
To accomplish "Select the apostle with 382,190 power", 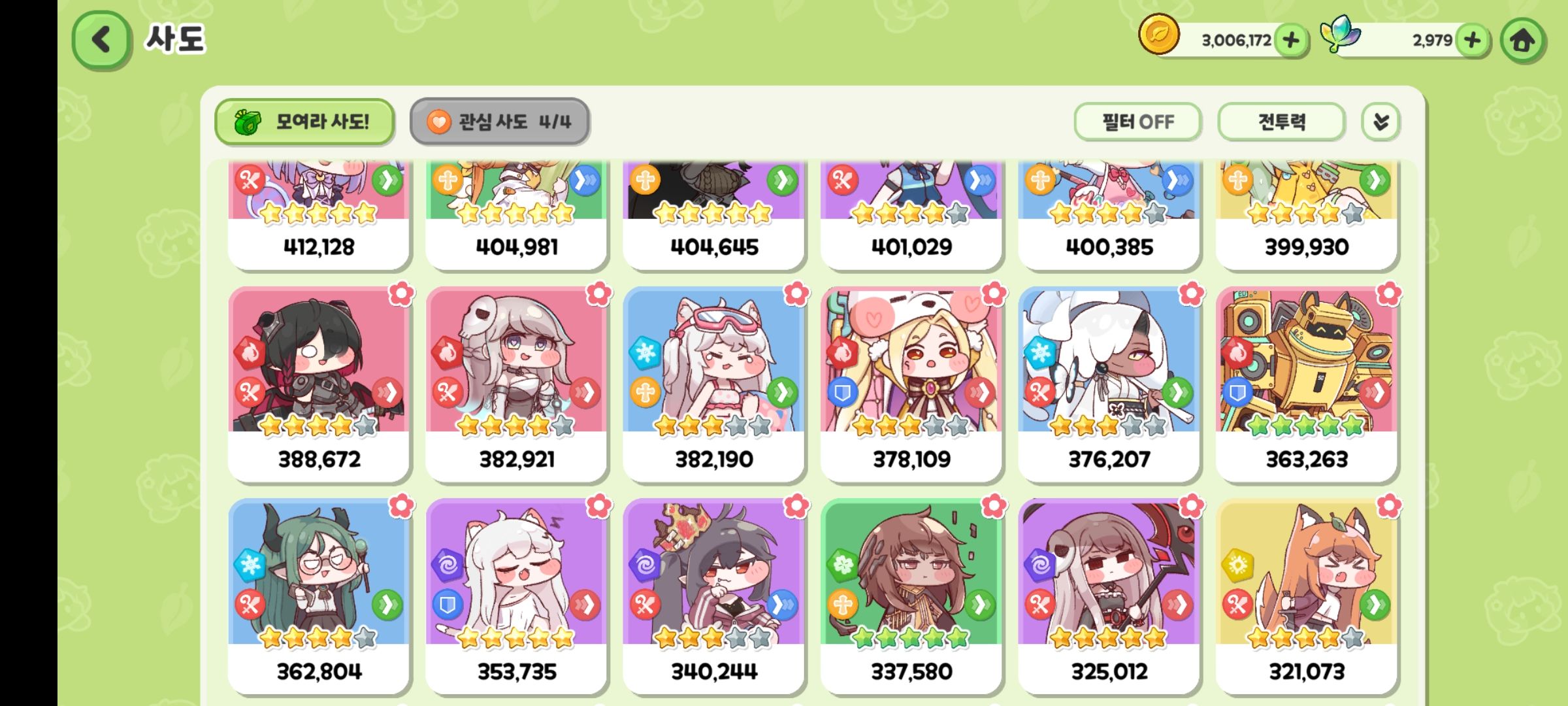I will tap(714, 384).
